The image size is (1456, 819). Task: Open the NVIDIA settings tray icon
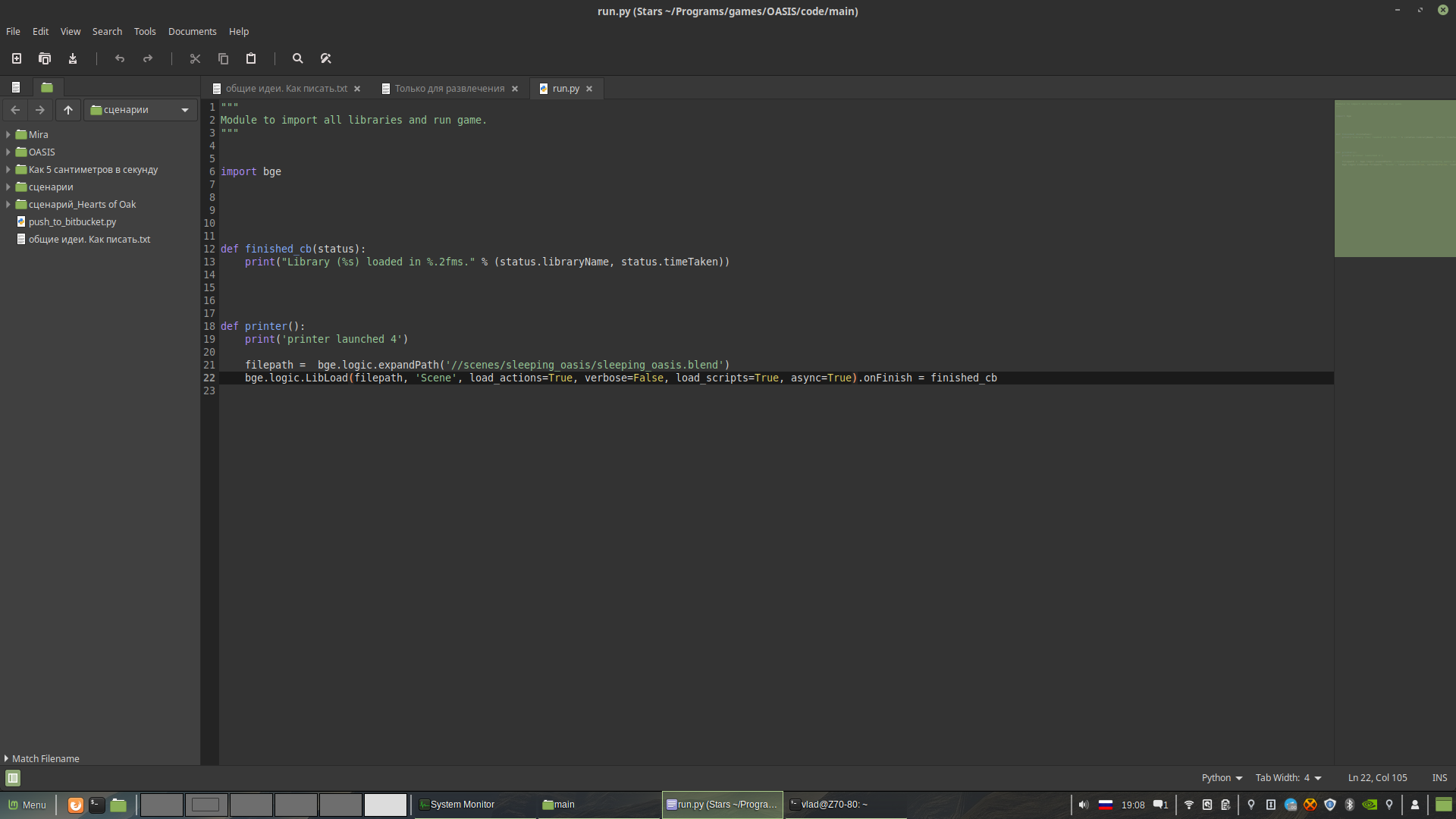click(1369, 805)
